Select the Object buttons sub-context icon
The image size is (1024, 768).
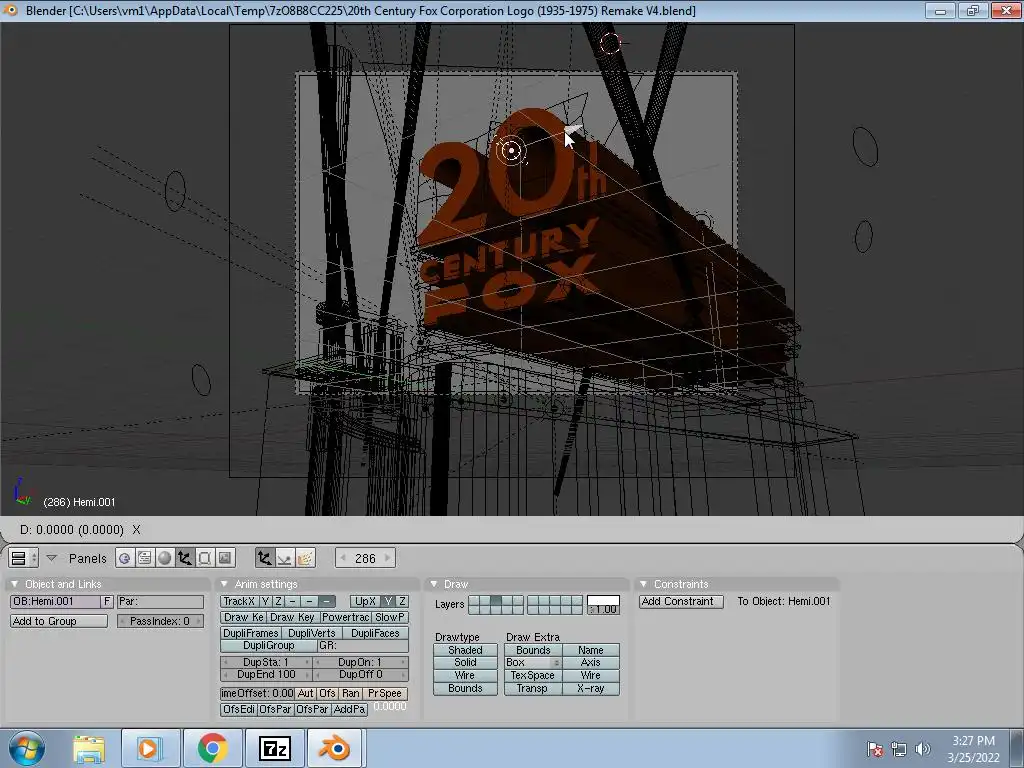(x=264, y=558)
